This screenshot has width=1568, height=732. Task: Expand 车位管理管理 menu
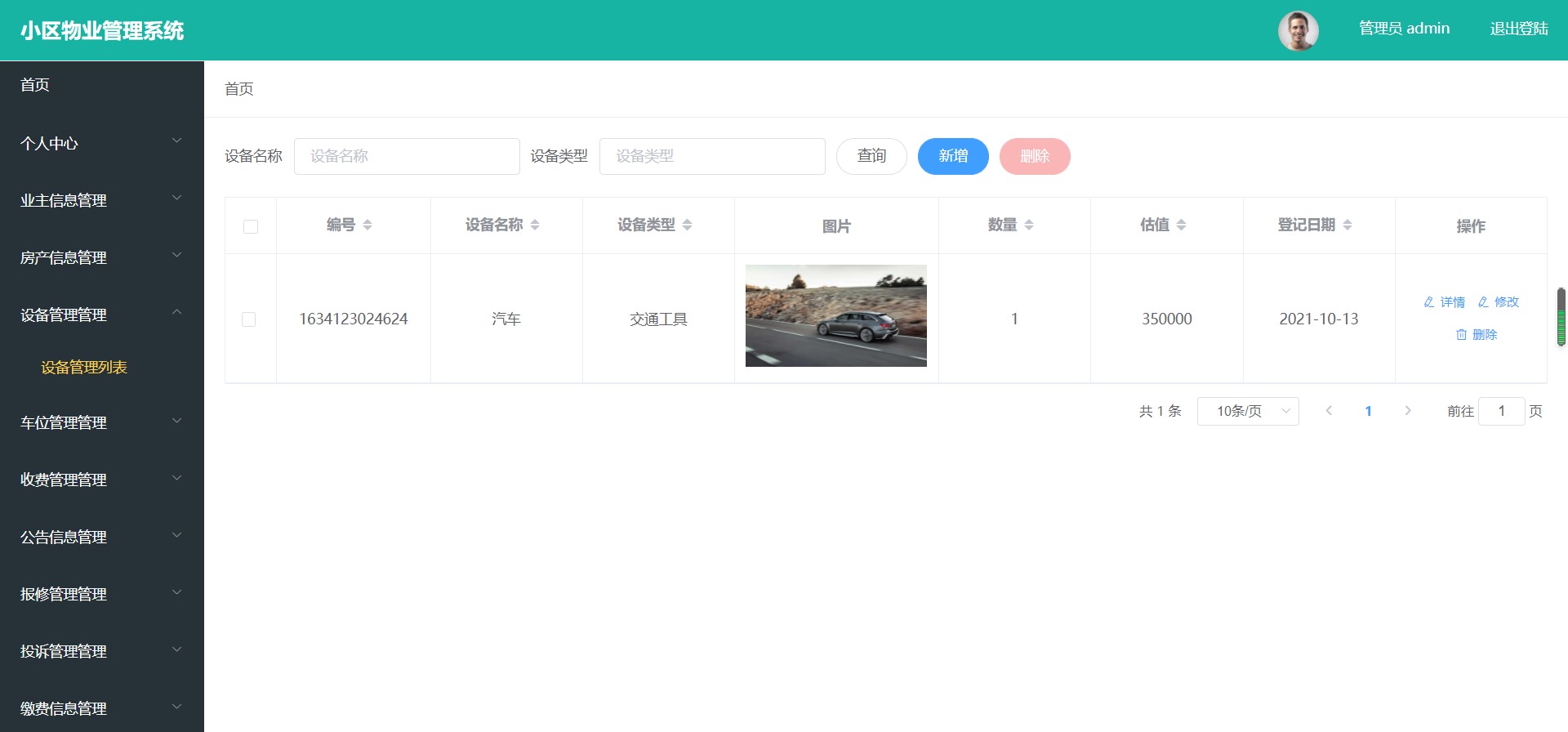pyautogui.click(x=102, y=422)
